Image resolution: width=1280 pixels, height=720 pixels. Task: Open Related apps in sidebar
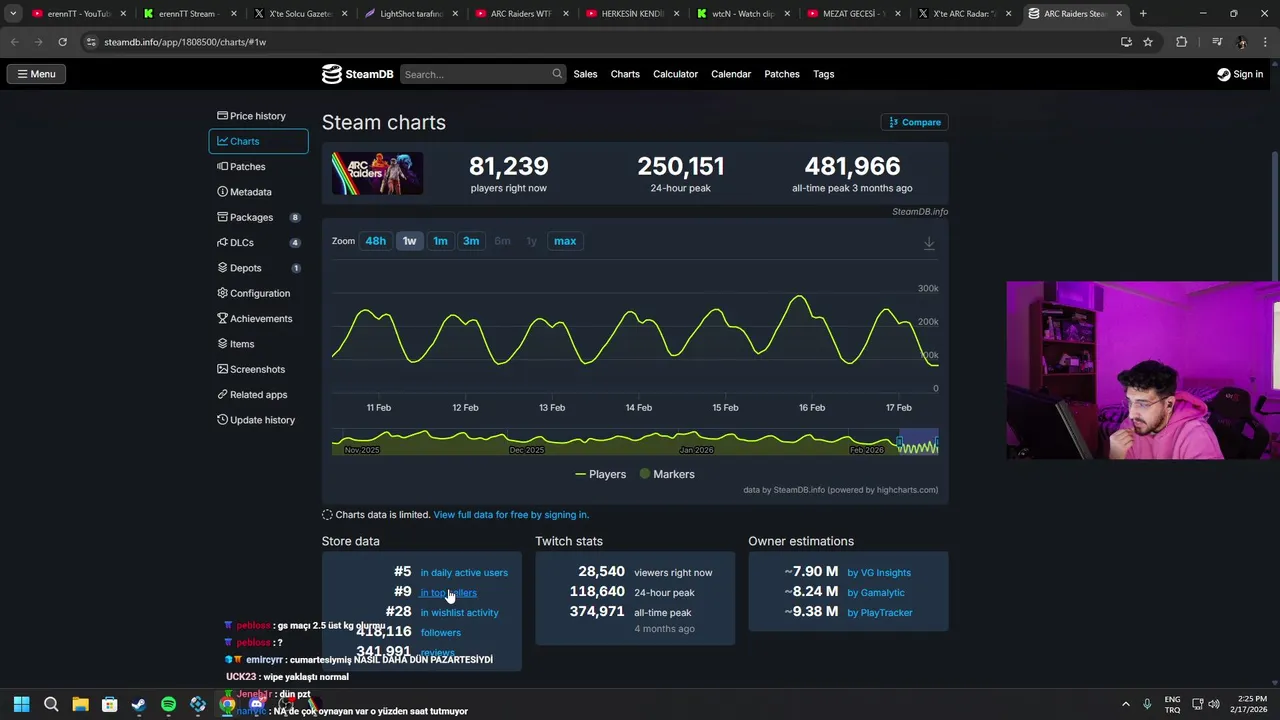(258, 395)
